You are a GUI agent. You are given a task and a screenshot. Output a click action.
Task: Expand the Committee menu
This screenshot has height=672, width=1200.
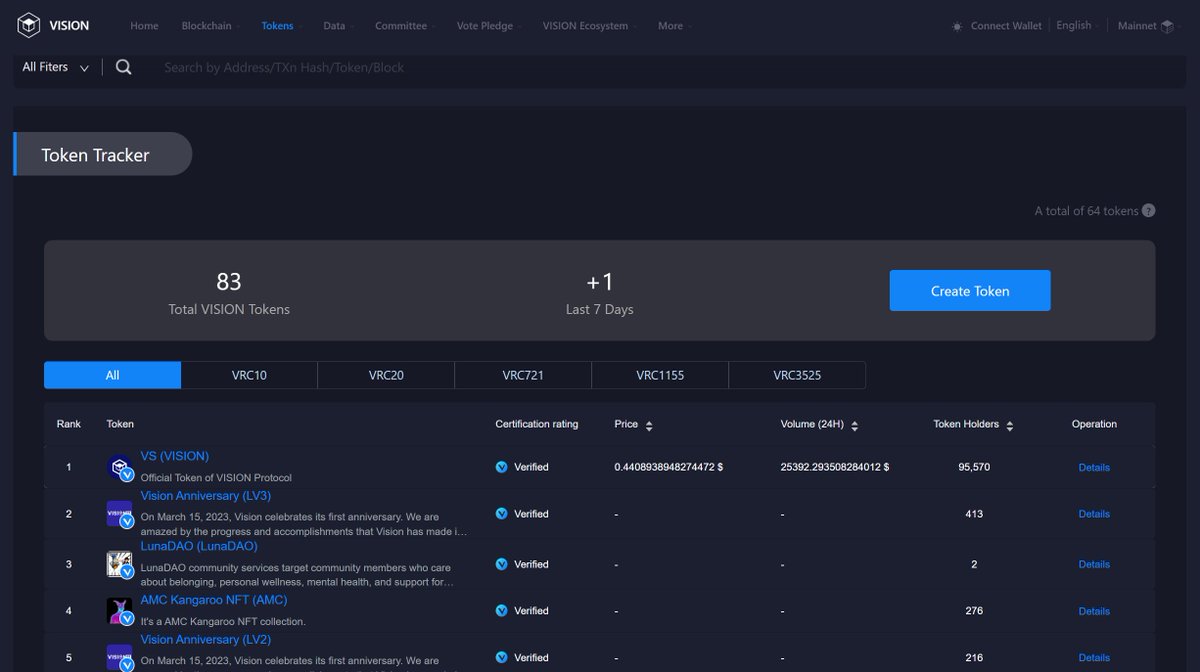tap(405, 26)
